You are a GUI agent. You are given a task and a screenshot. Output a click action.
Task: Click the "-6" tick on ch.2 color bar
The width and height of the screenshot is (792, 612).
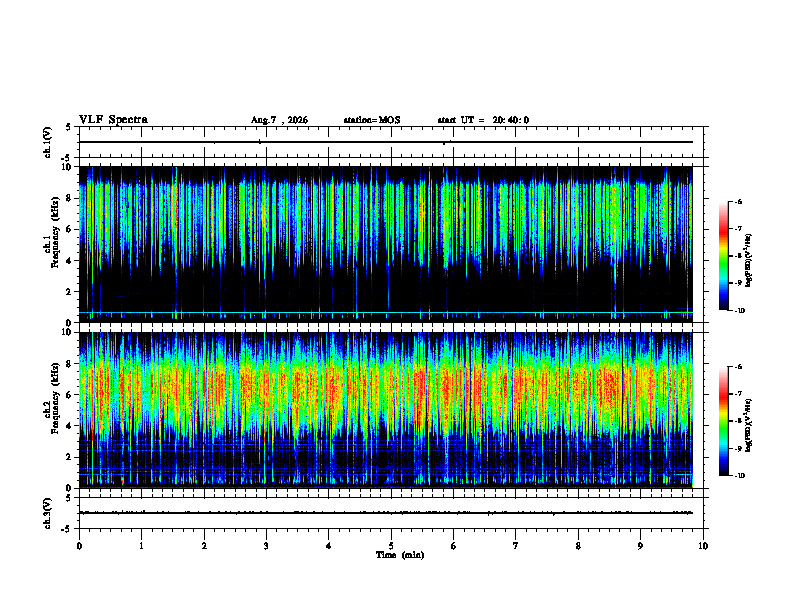pos(739,367)
